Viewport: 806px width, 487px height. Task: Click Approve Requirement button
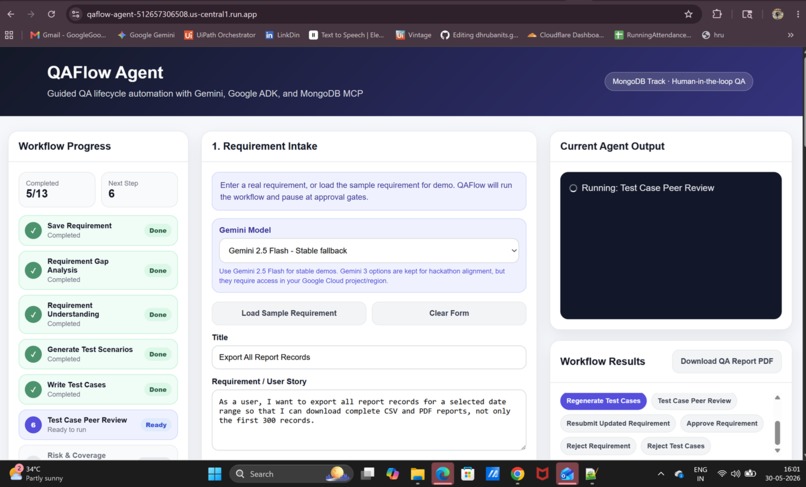(722, 423)
